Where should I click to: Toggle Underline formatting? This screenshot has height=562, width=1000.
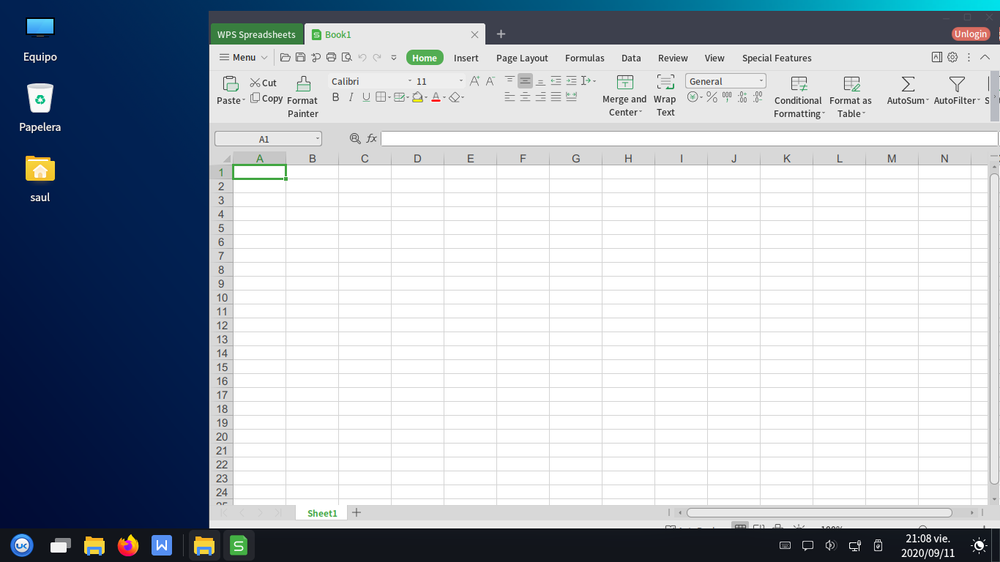coord(366,97)
